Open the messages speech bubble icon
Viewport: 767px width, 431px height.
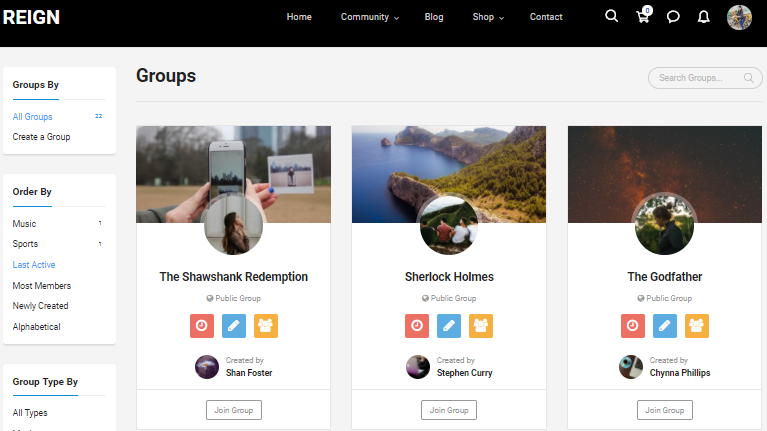pyautogui.click(x=674, y=17)
